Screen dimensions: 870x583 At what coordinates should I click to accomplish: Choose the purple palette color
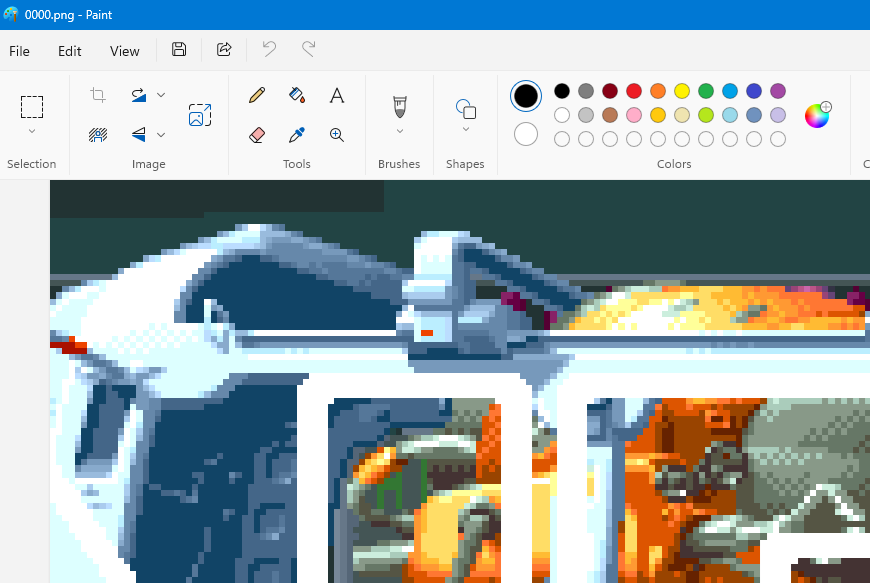(x=778, y=91)
